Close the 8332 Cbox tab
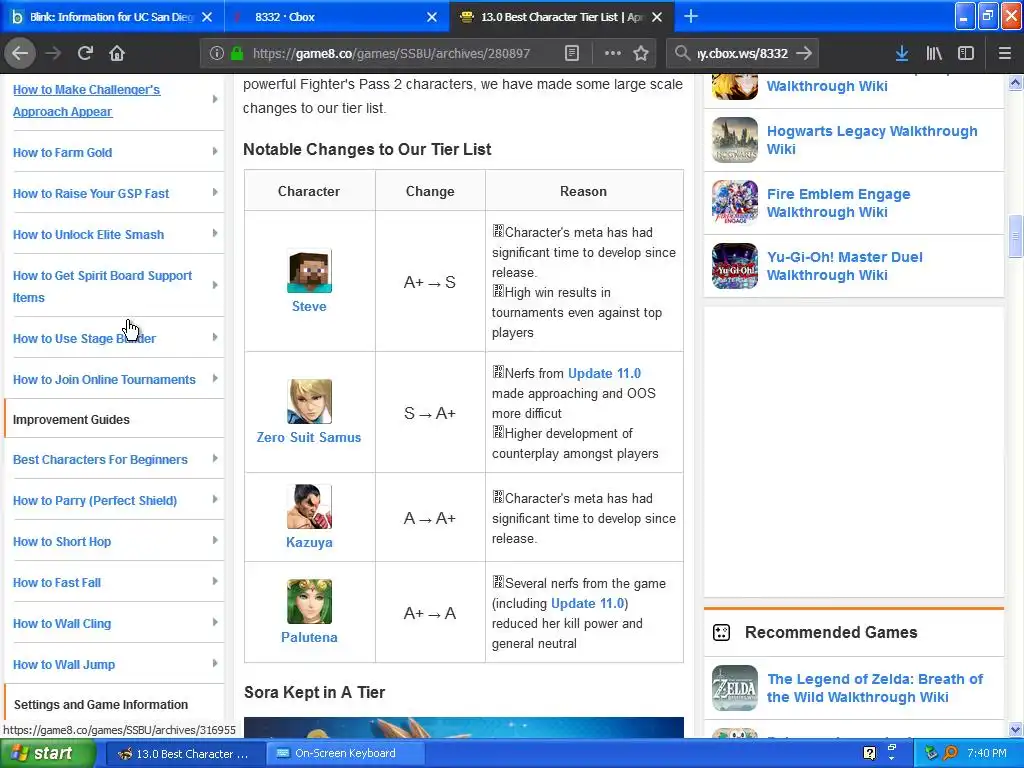The image size is (1024, 768). tap(432, 17)
